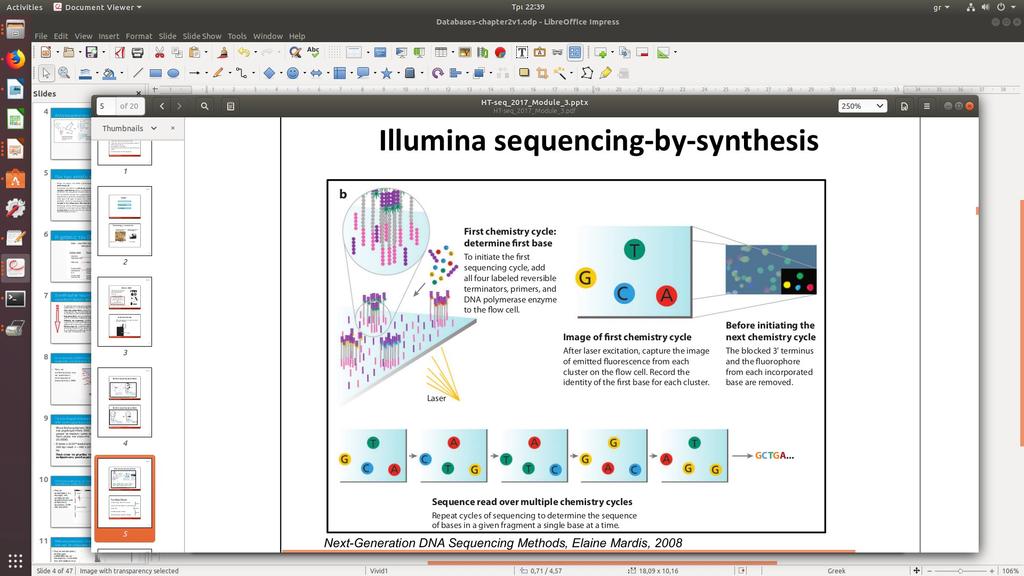The image size is (1024, 576).
Task: Click the top bar clock showing 22:39
Action: click(x=528, y=7)
